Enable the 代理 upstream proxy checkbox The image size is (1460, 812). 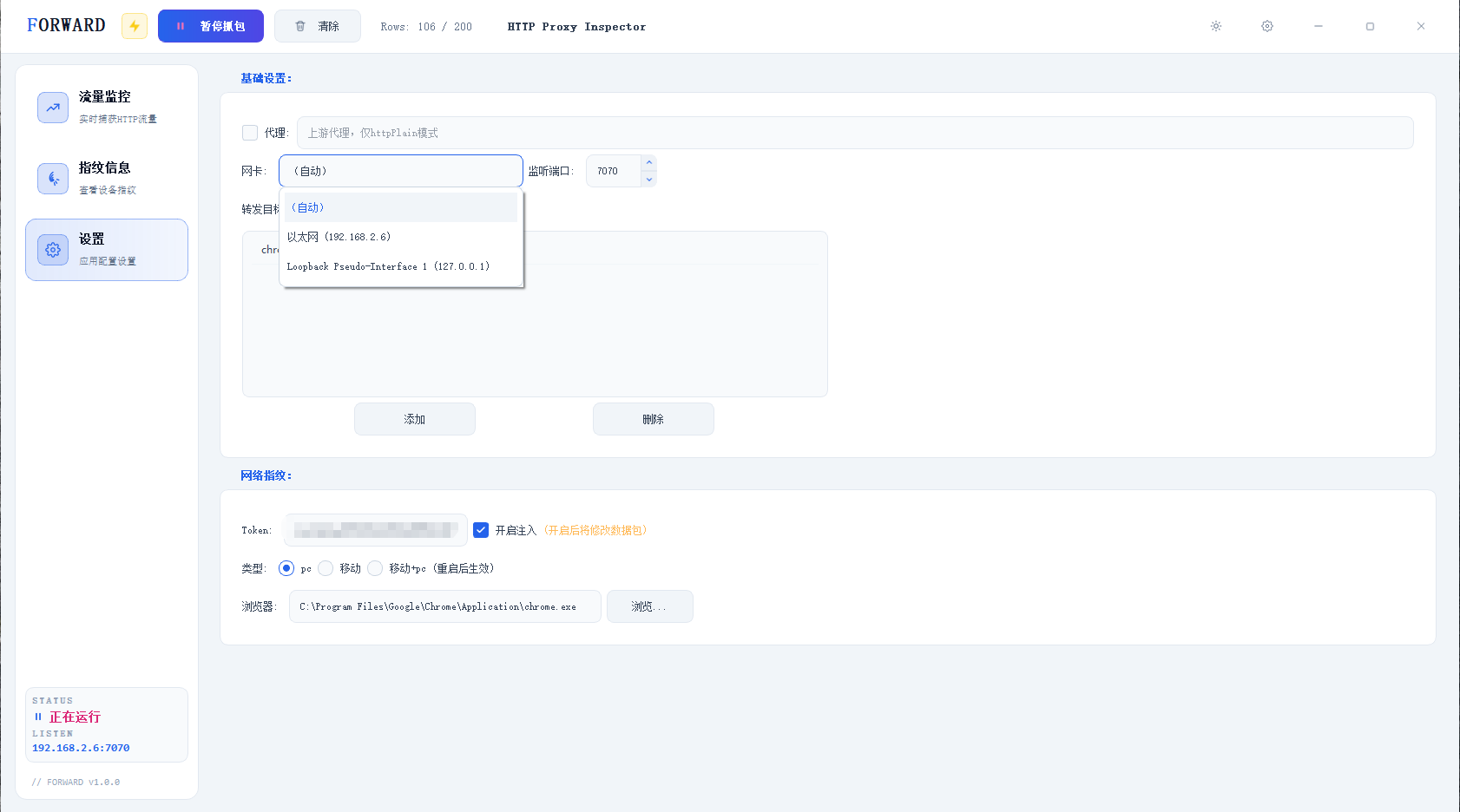click(x=250, y=133)
